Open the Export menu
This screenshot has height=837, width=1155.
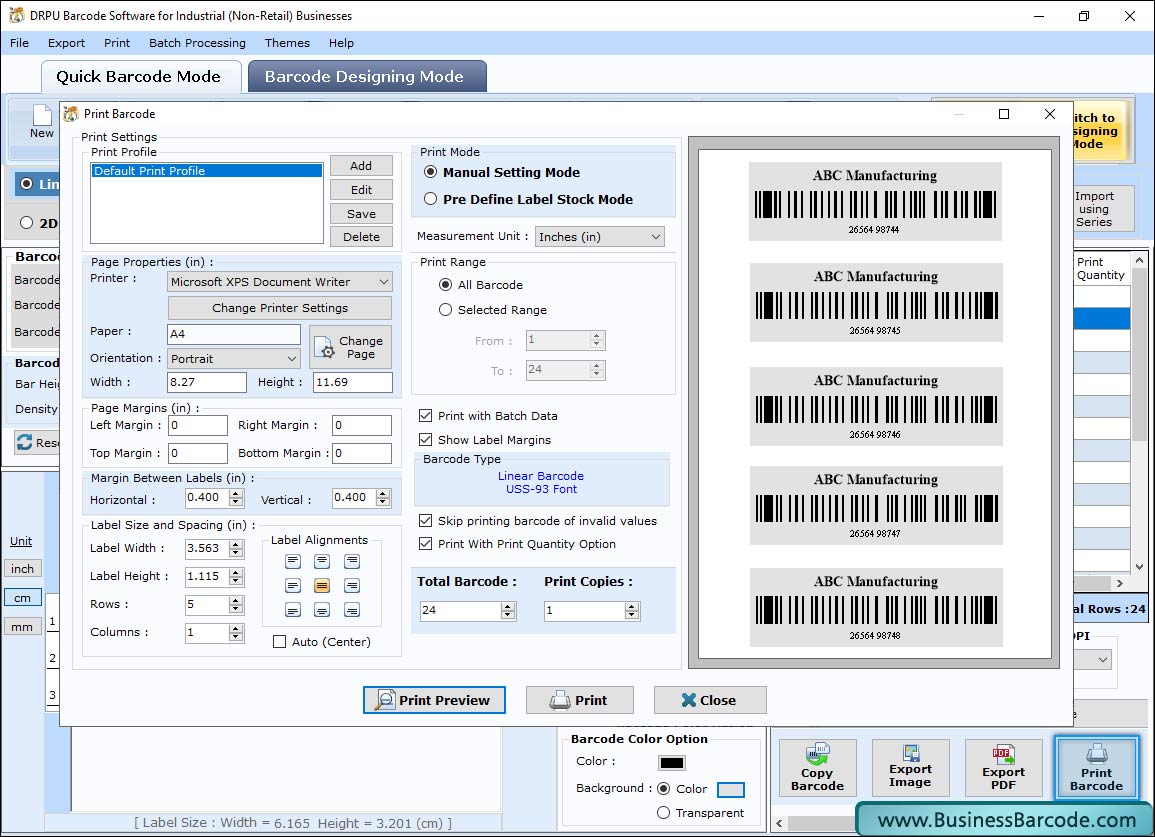point(66,43)
